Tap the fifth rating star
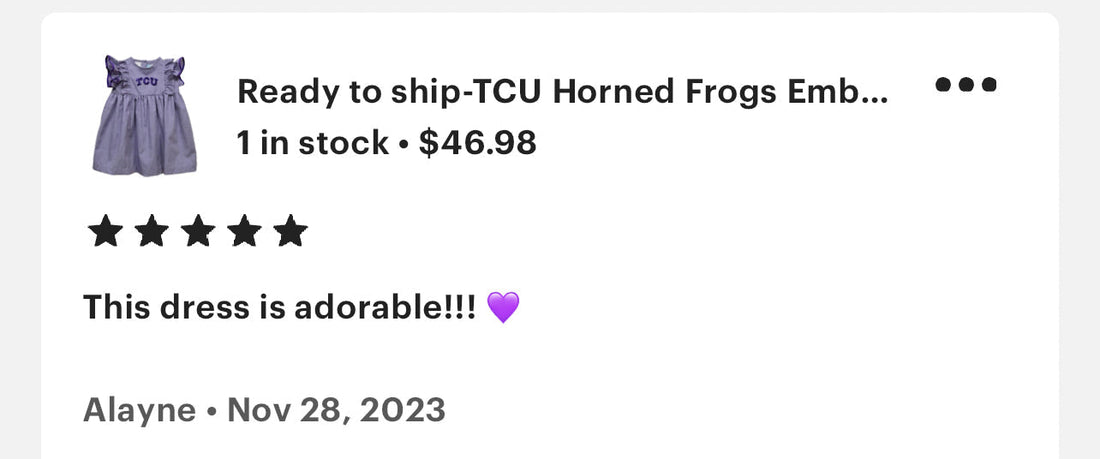The image size is (1100, 459). pos(290,232)
